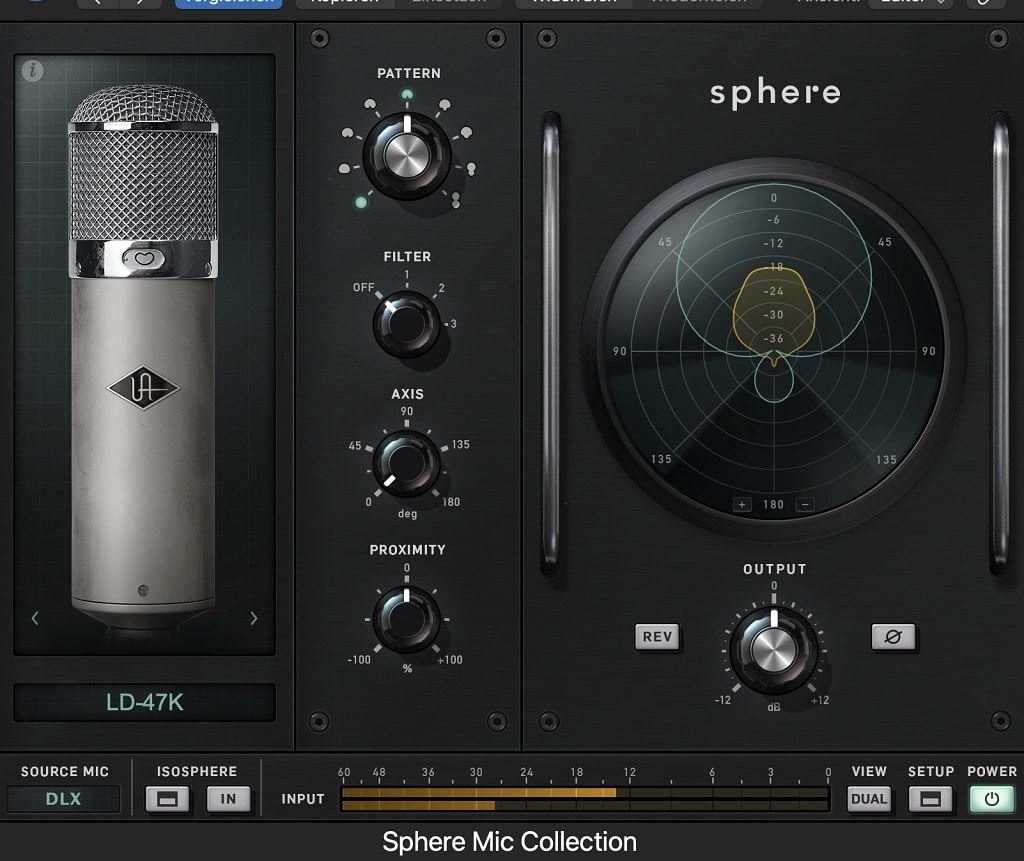Click the ISOSPHERE label
Viewport: 1024px width, 861px height.
(197, 772)
